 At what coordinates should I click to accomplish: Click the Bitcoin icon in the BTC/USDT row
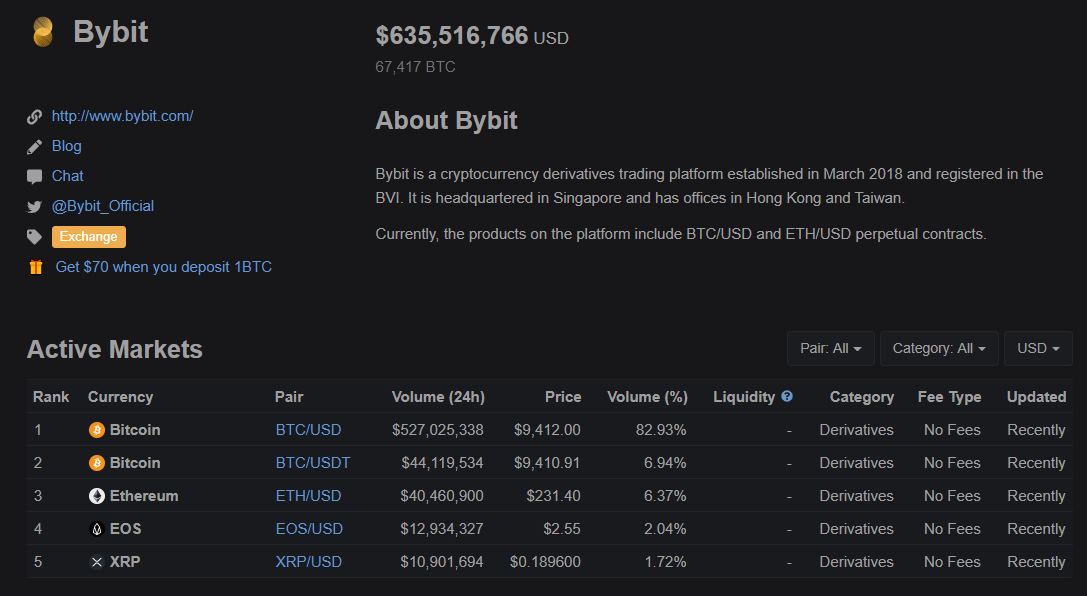97,463
